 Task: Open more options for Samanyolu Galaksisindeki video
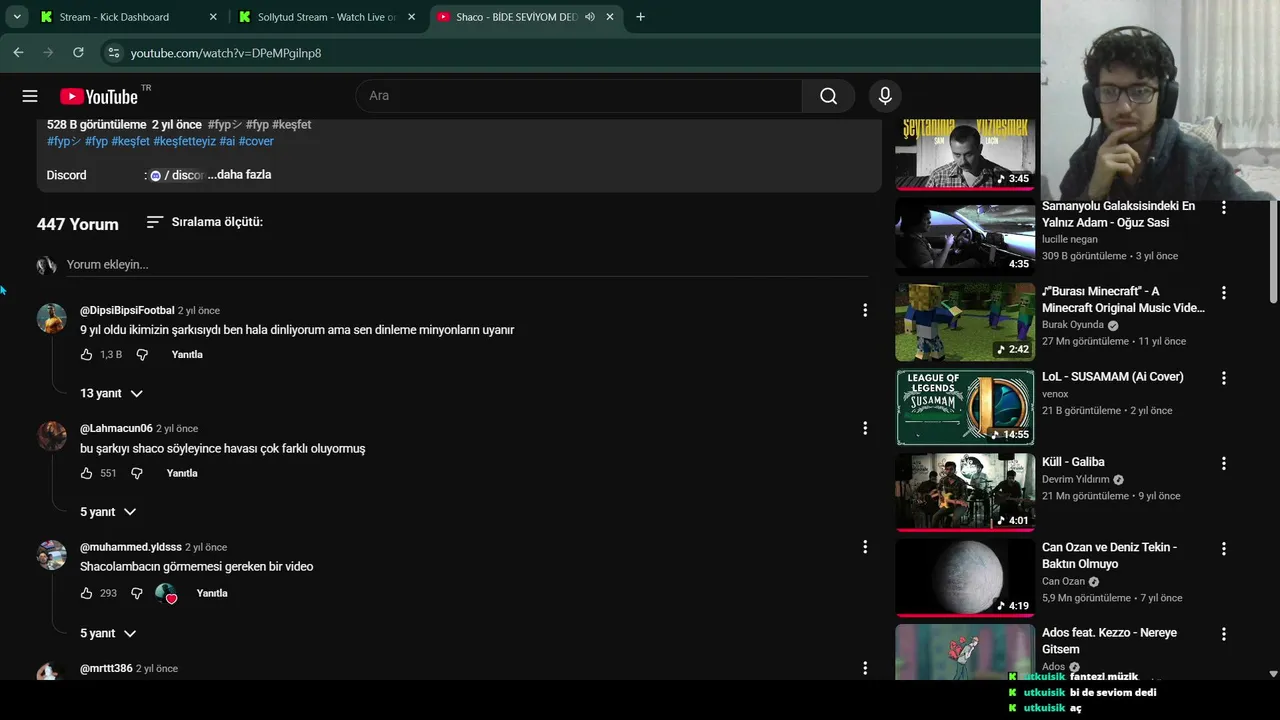tap(1223, 208)
